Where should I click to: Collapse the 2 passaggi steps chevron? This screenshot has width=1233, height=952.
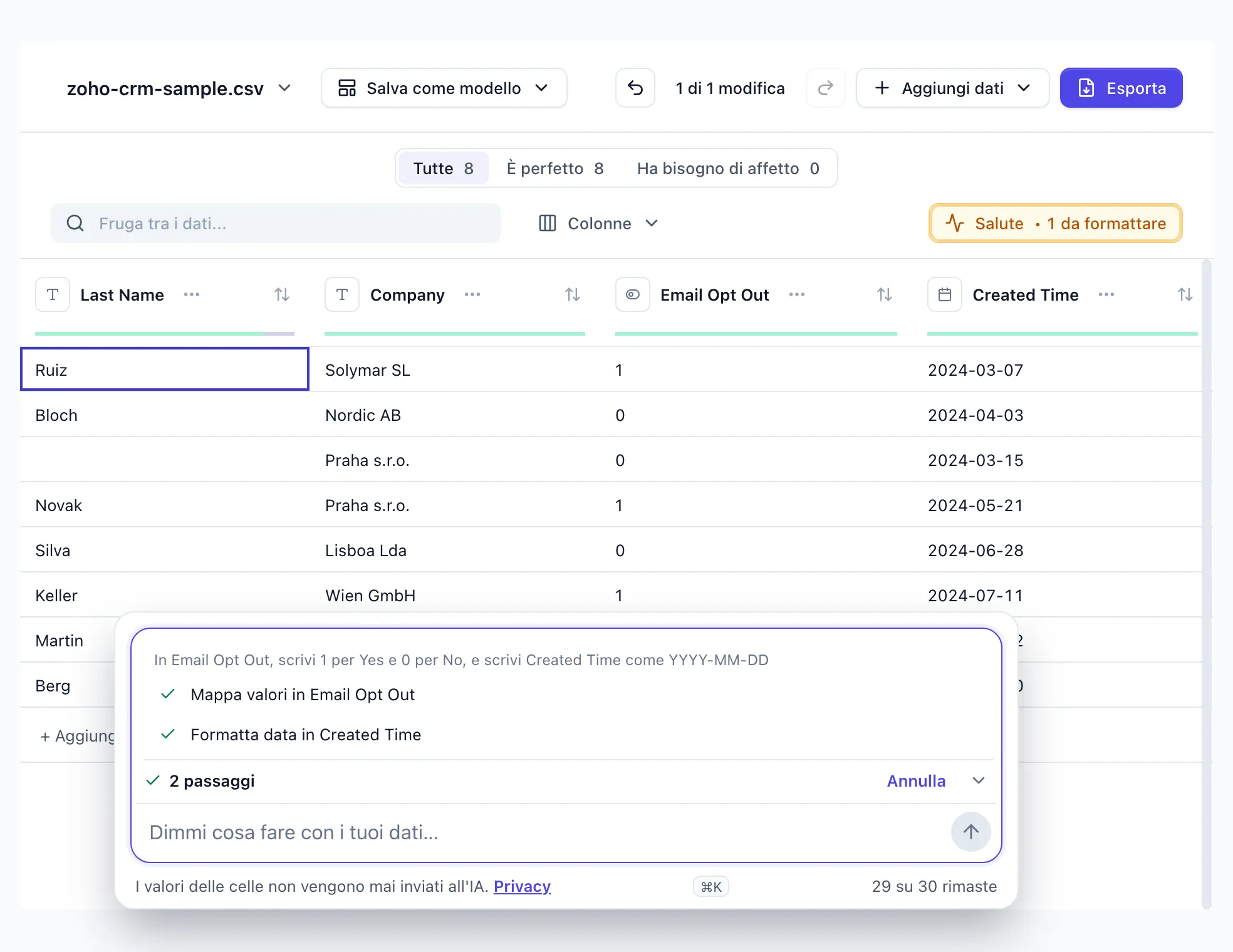[x=979, y=780]
